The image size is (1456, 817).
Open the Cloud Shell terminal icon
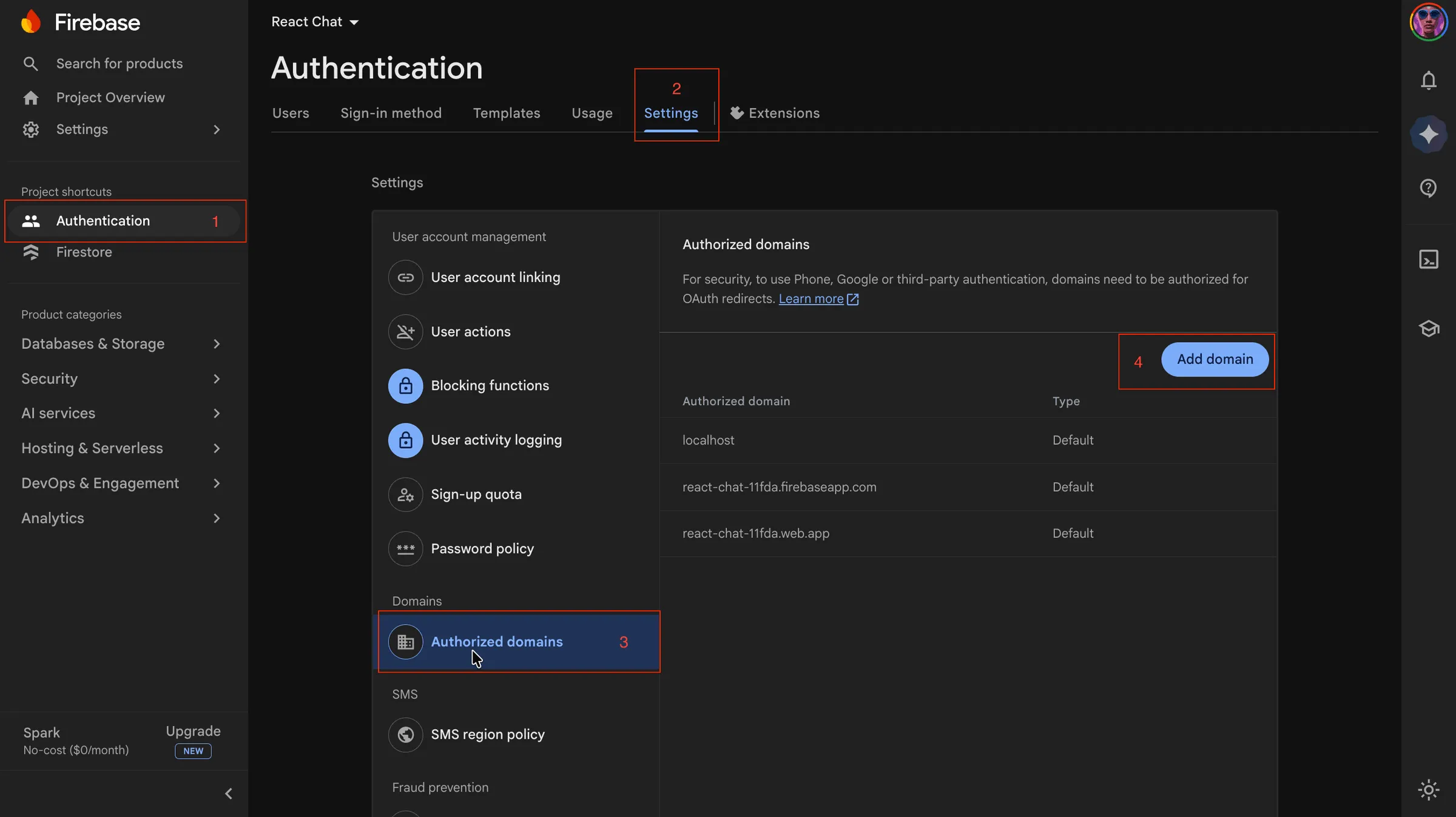[x=1429, y=260]
